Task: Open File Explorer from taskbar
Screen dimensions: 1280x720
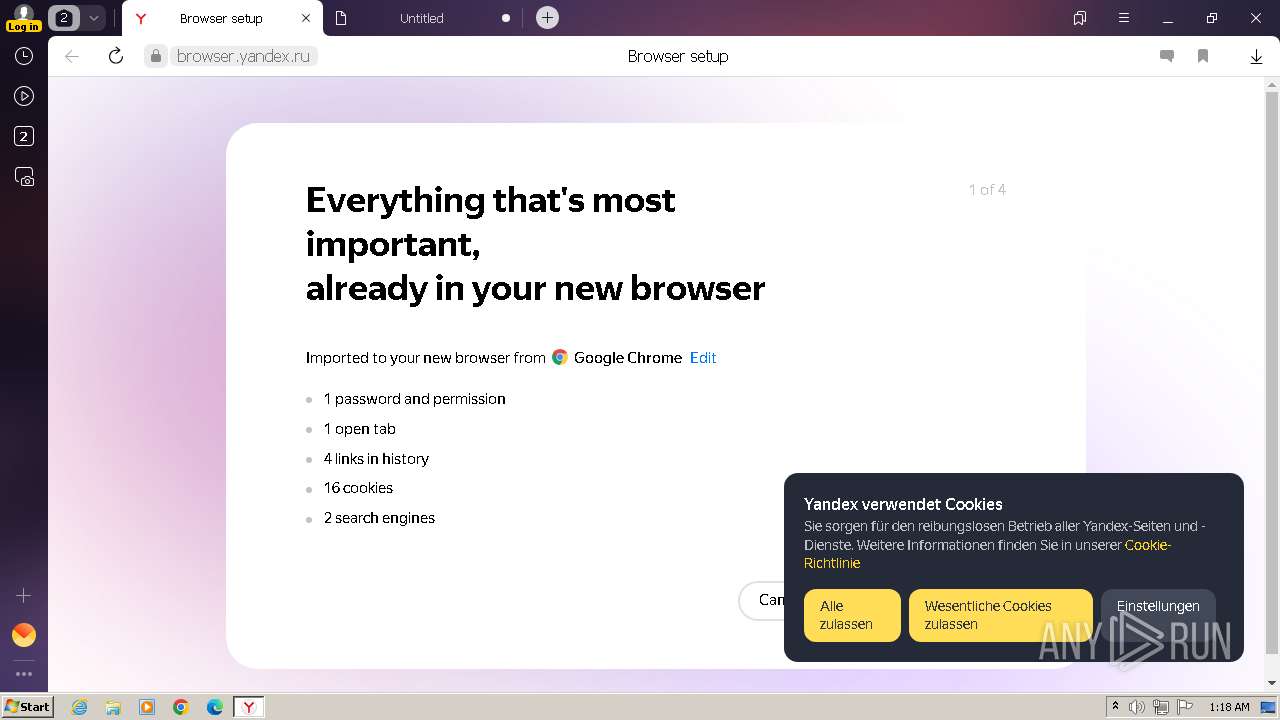Action: pos(113,707)
